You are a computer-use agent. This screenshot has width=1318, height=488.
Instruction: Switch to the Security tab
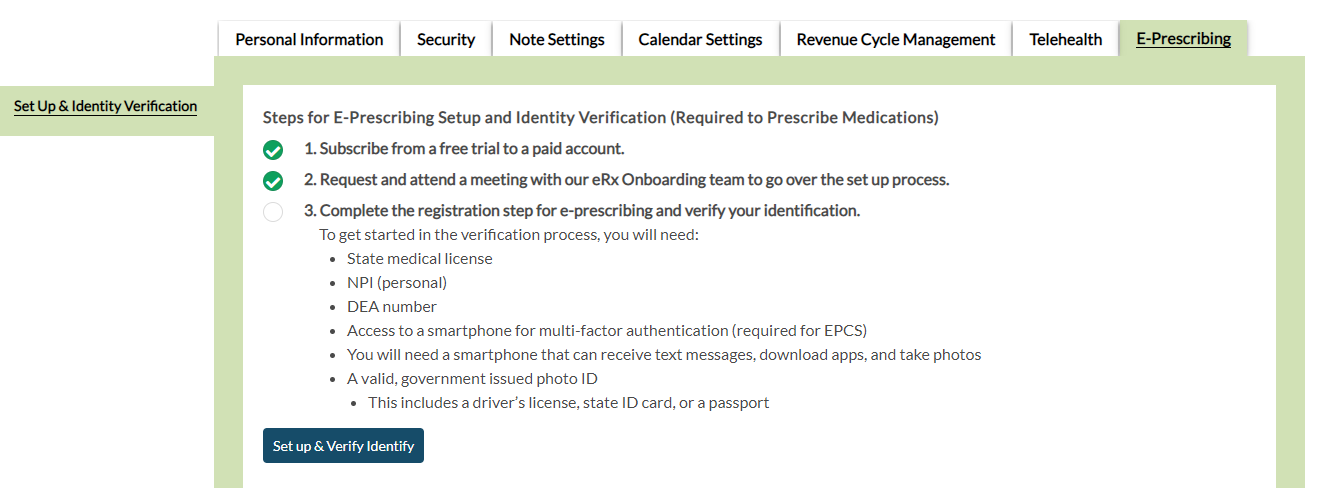(446, 40)
